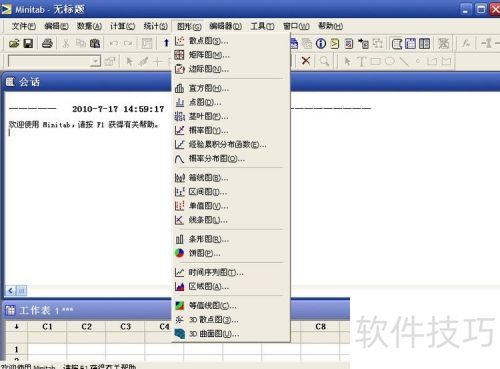
Task: Choose 概率分布图(O)... entry
Action: tap(231, 159)
